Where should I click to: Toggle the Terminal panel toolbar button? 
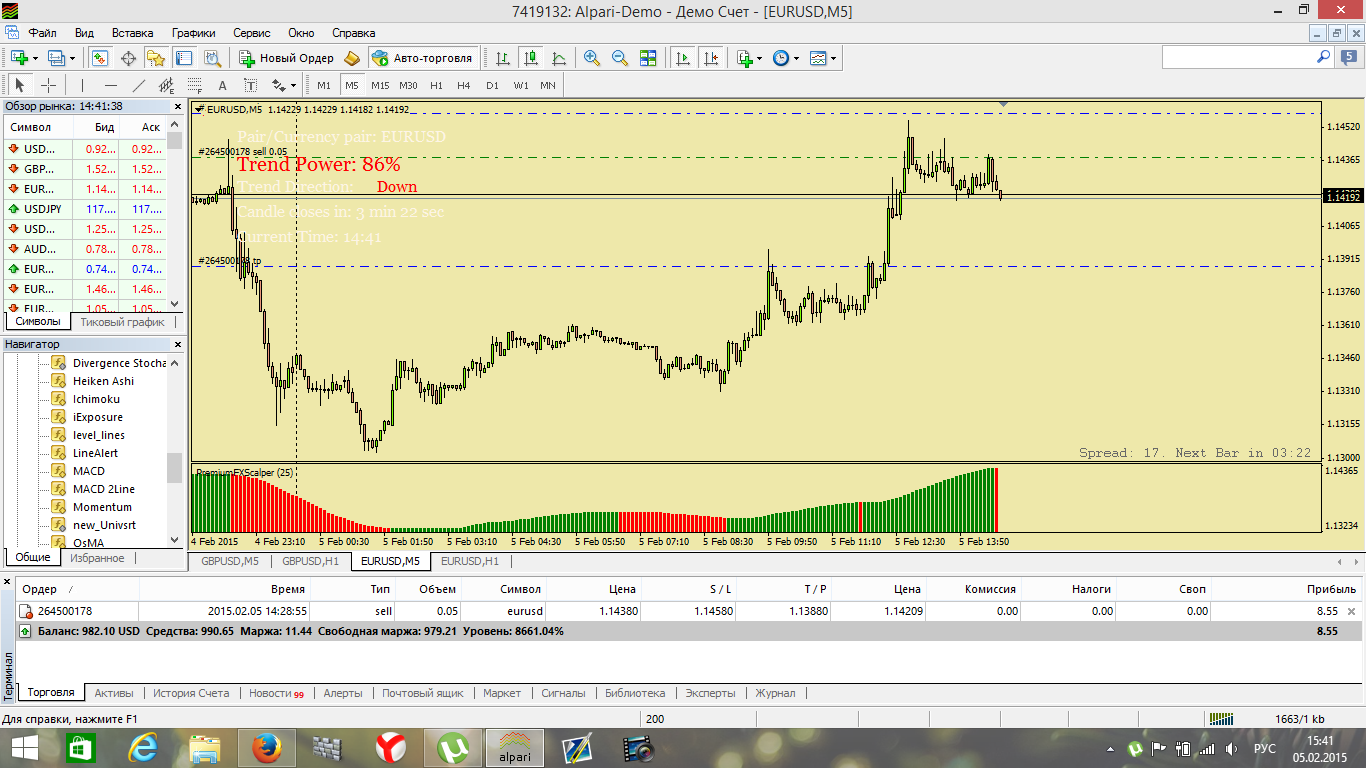pyautogui.click(x=185, y=58)
